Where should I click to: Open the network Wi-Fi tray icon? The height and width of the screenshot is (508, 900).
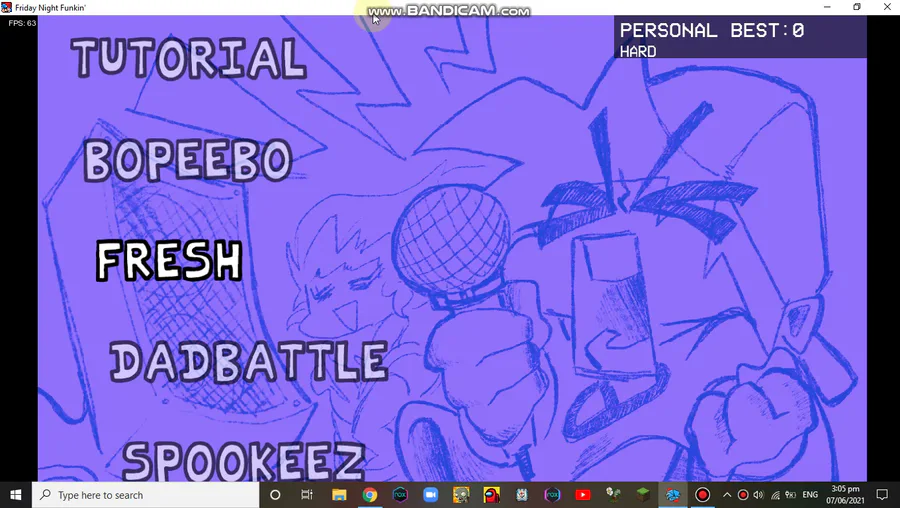coord(775,495)
